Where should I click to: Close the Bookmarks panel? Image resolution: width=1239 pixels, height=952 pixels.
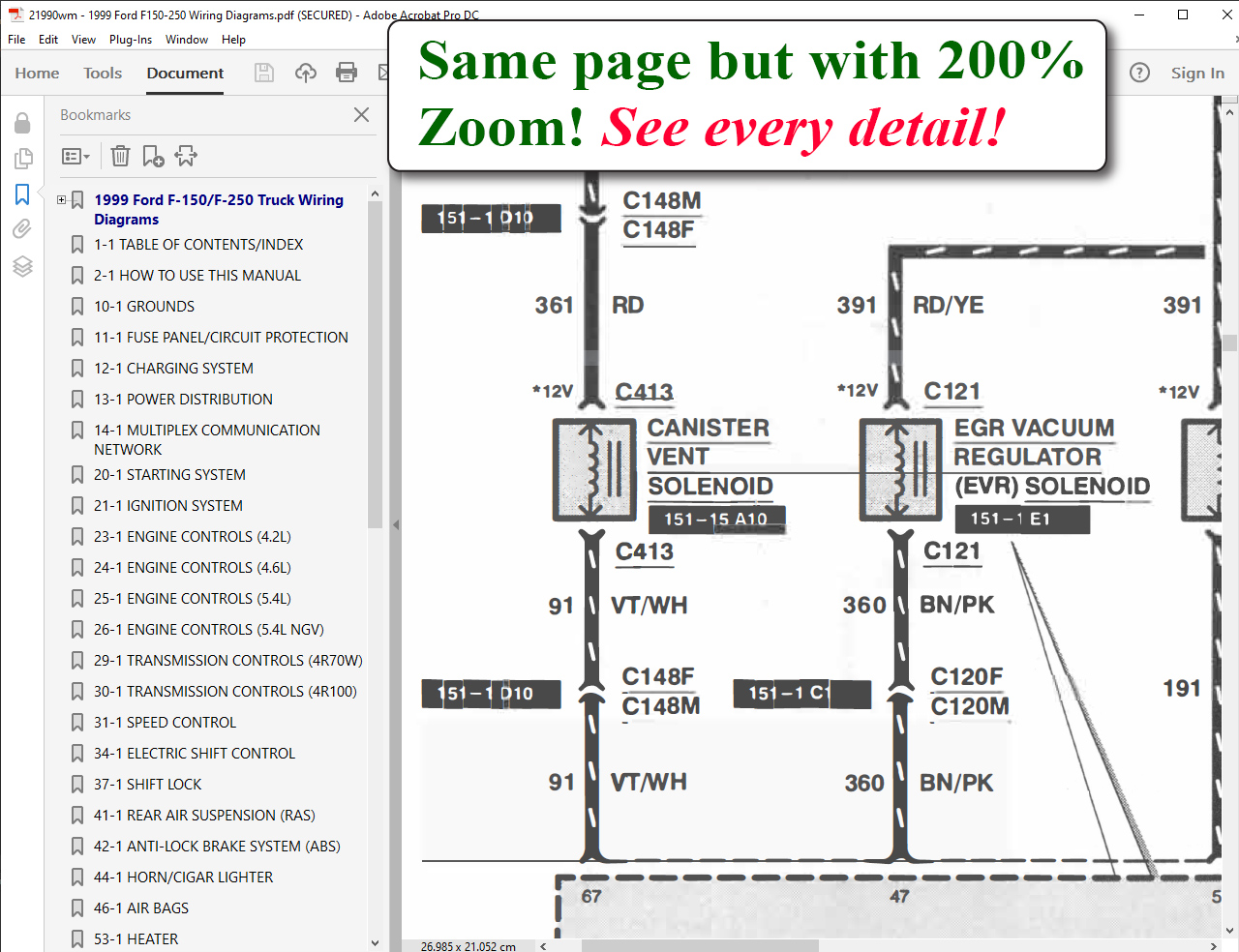click(361, 114)
